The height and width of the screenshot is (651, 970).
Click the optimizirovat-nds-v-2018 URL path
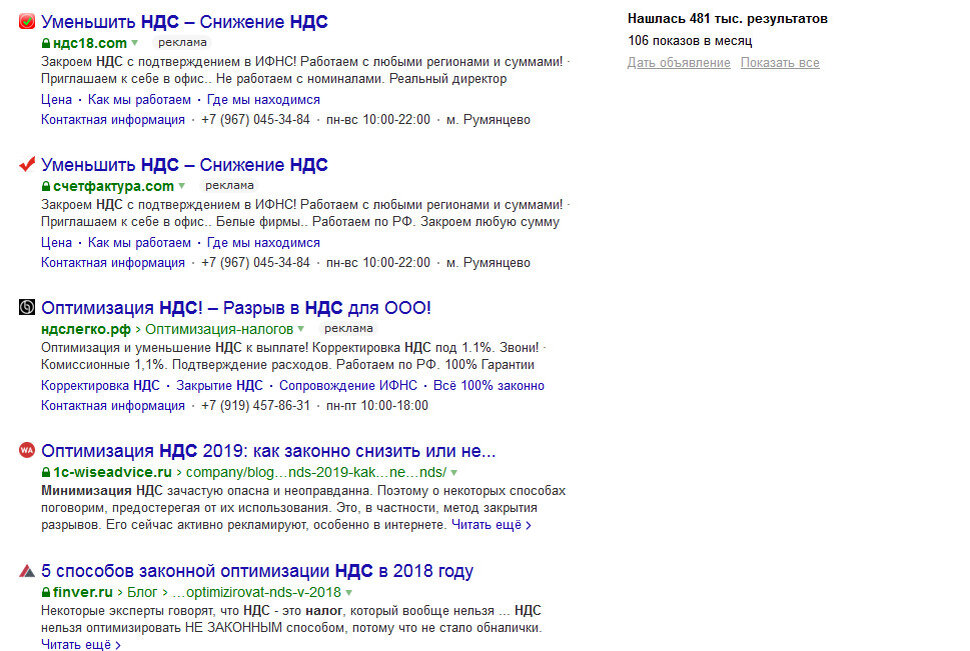[x=256, y=592]
